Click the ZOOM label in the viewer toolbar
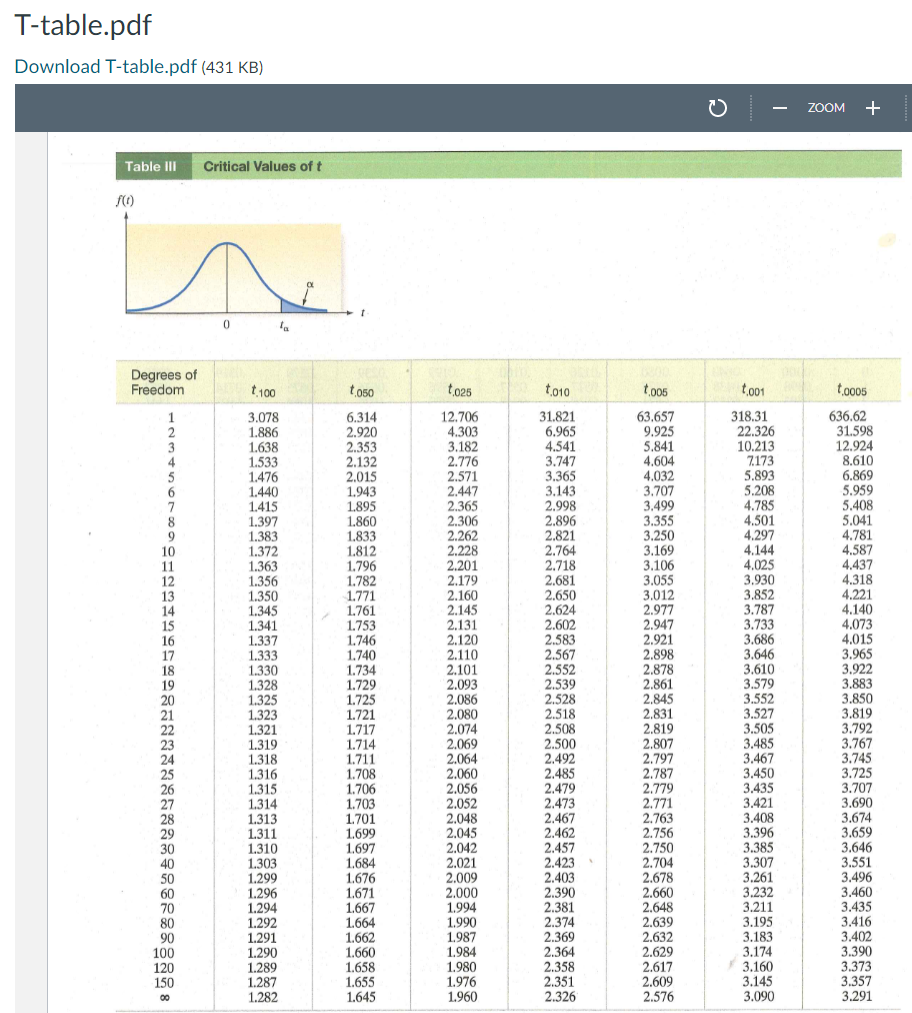 tap(825, 108)
